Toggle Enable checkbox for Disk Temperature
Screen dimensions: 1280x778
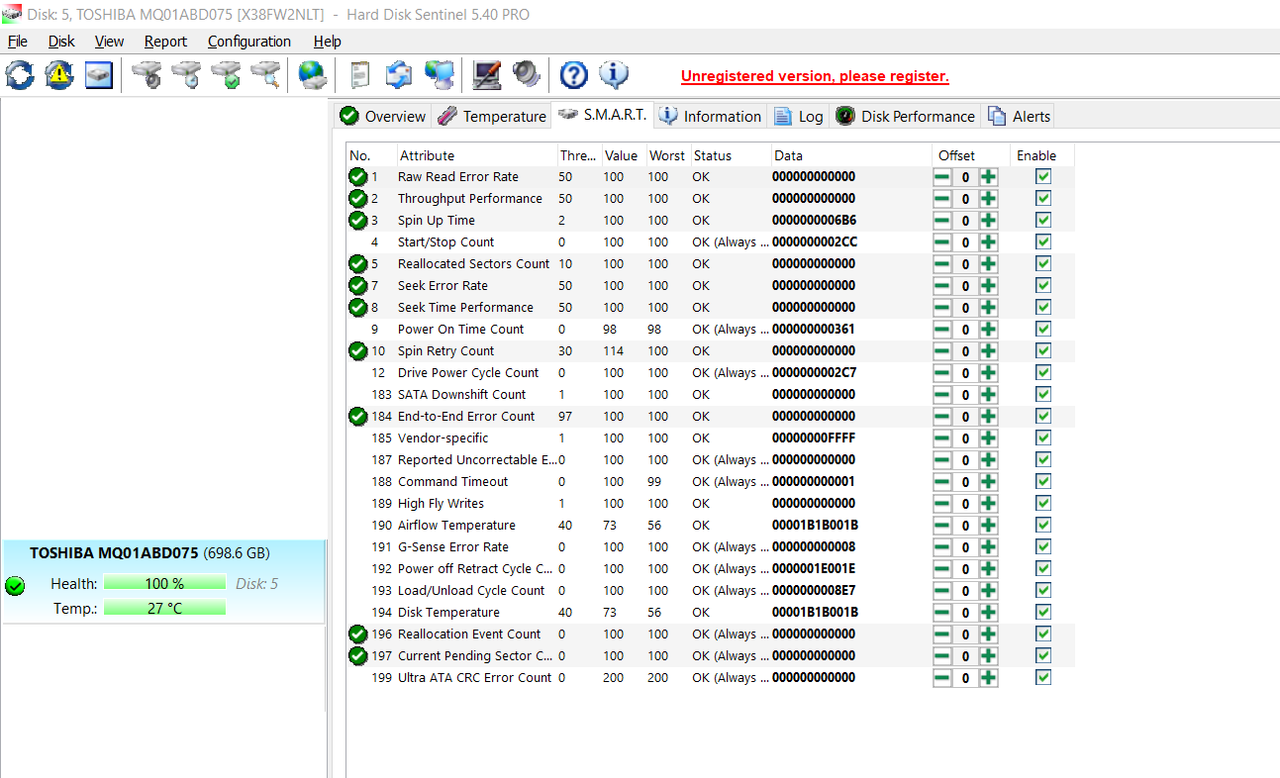pos(1043,612)
